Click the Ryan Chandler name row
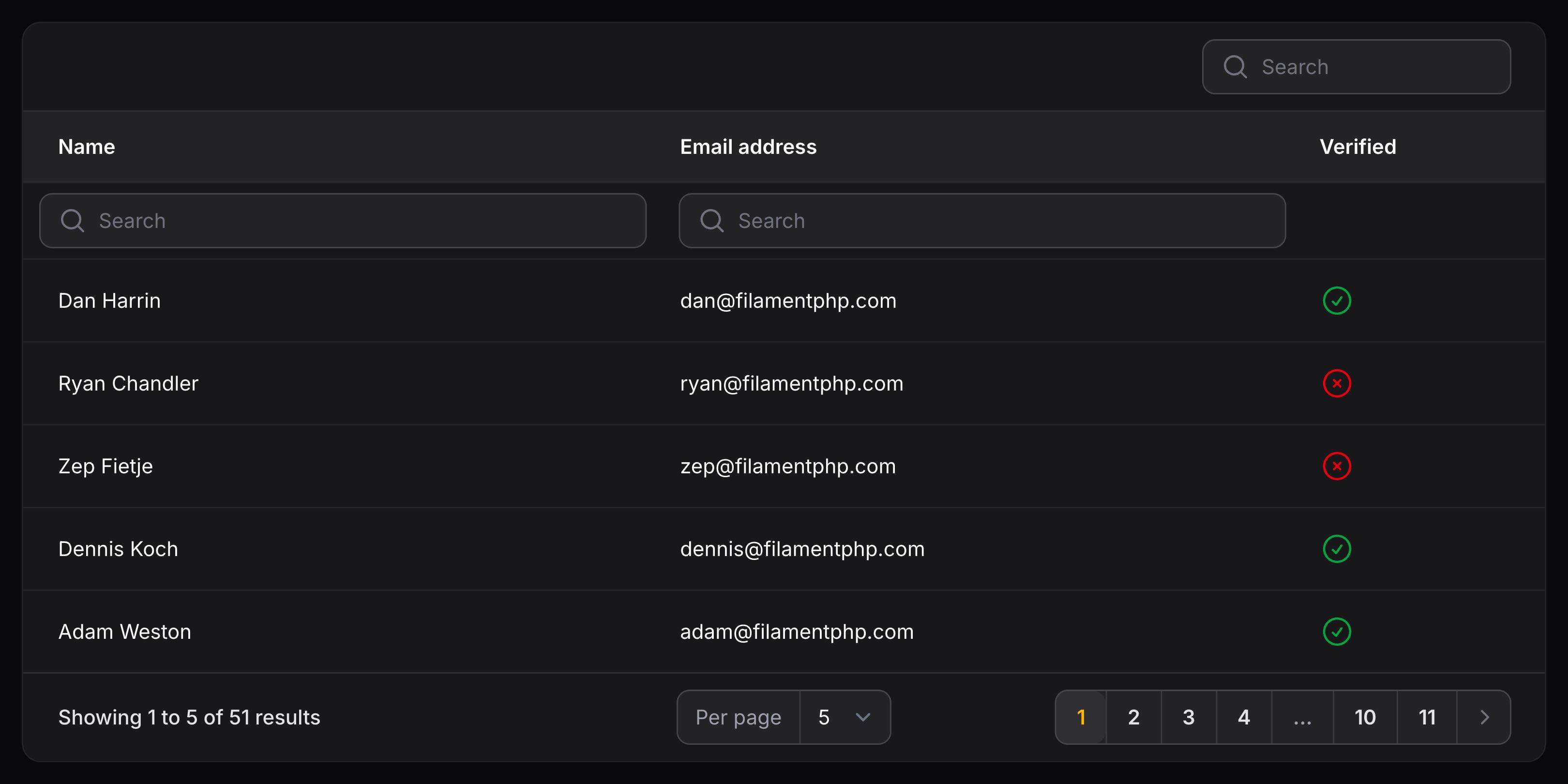1568x784 pixels. (128, 383)
